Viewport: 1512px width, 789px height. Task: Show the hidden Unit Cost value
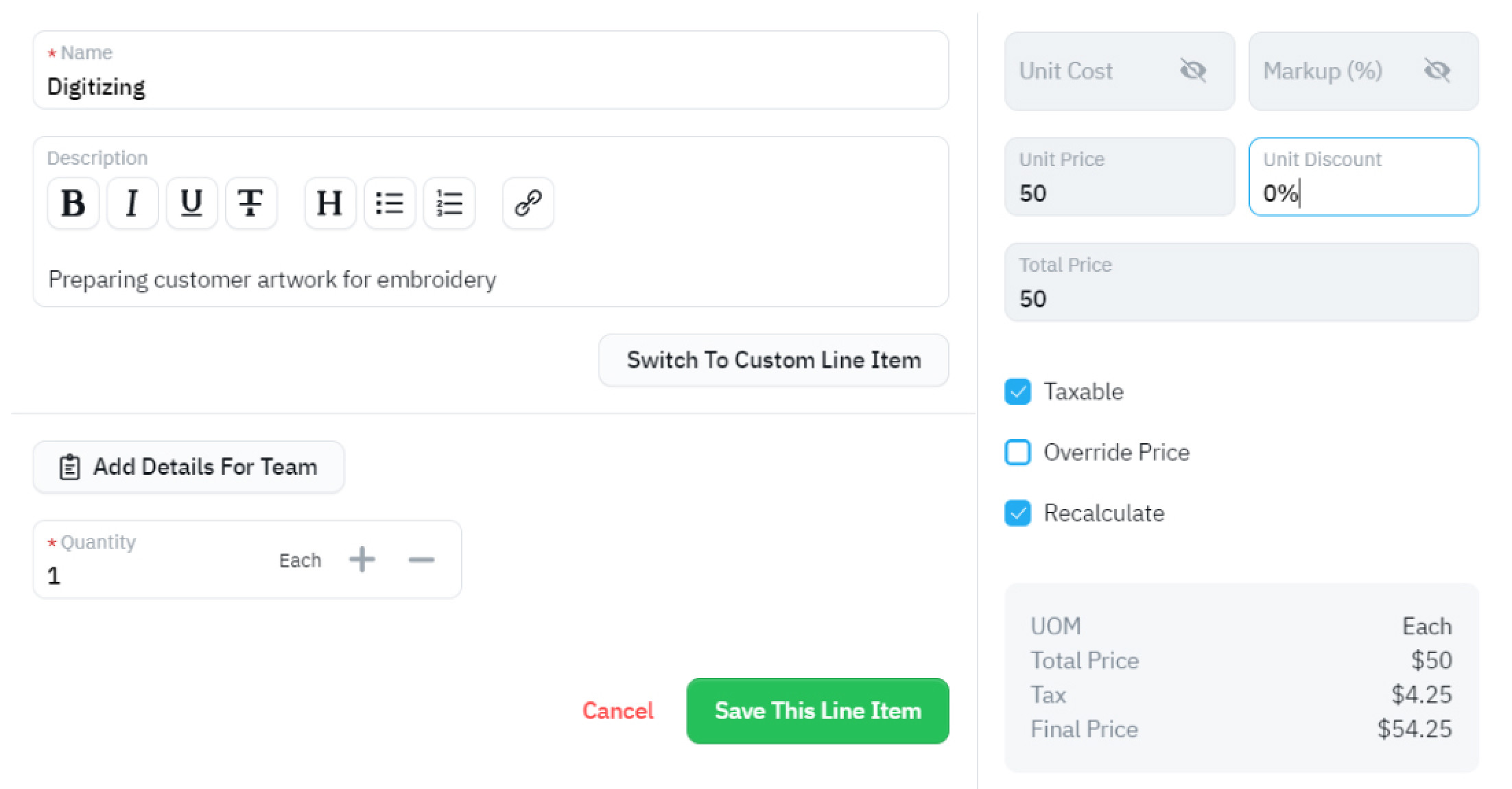[1193, 70]
